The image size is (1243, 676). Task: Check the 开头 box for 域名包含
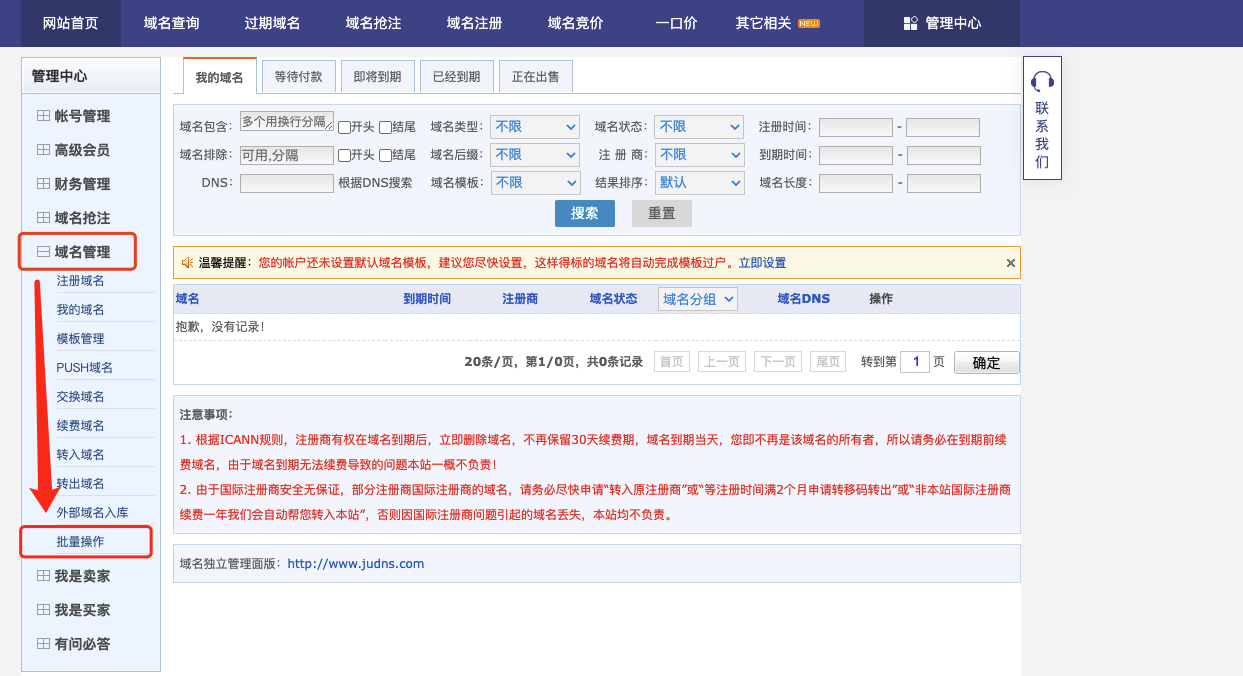point(344,127)
